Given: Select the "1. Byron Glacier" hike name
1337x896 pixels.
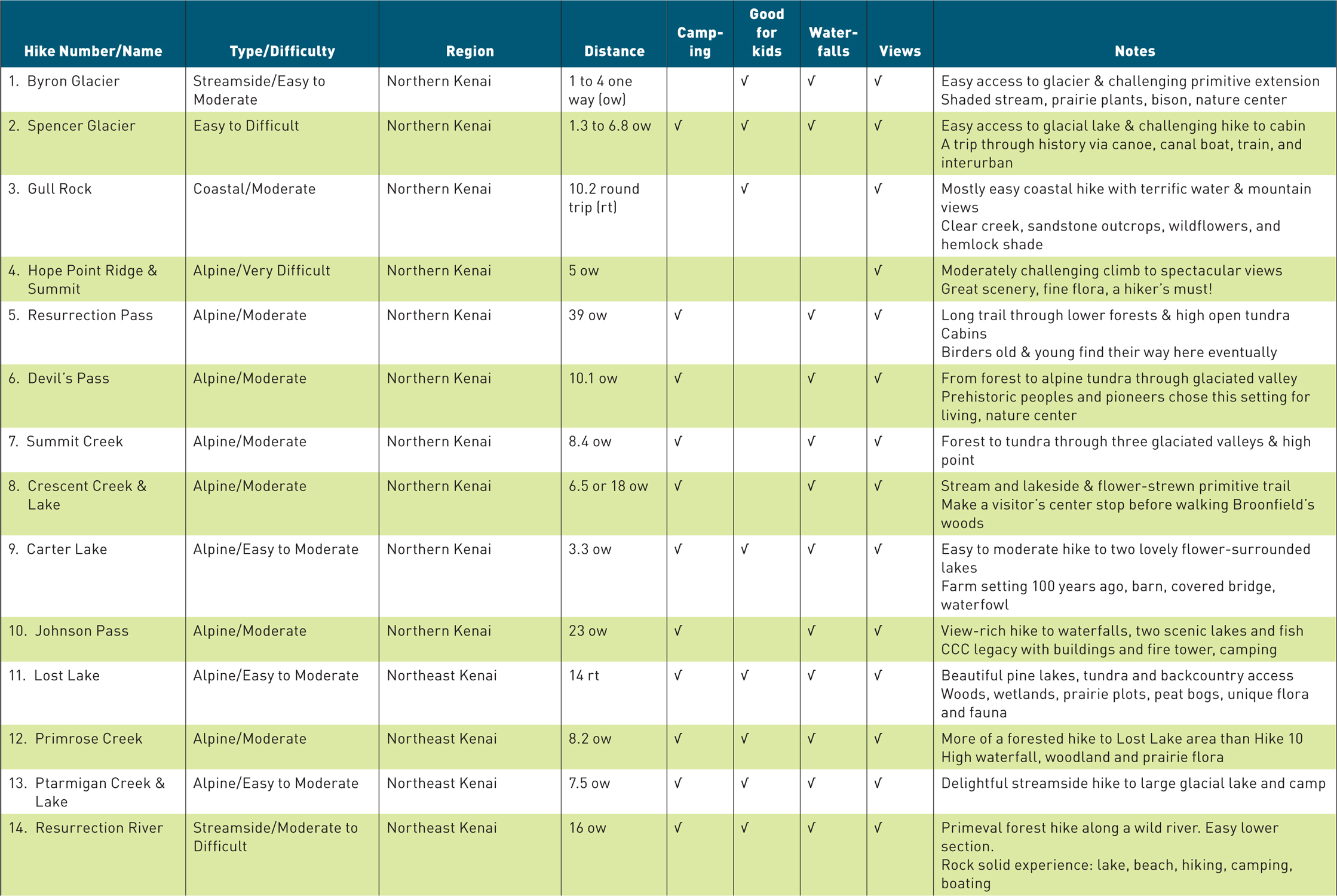Looking at the screenshot, I should (x=64, y=81).
